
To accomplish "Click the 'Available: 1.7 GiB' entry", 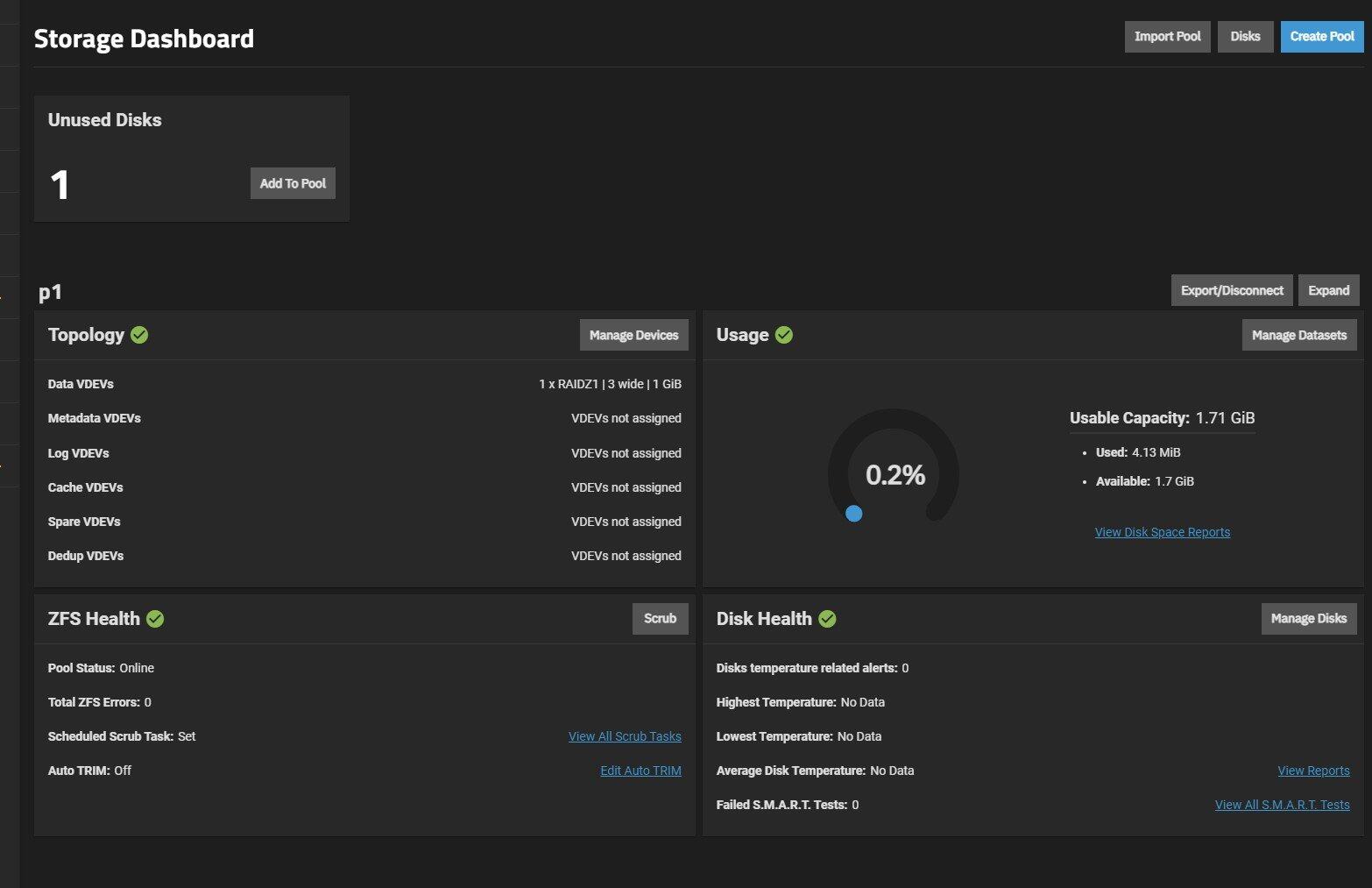I will pos(1144,481).
